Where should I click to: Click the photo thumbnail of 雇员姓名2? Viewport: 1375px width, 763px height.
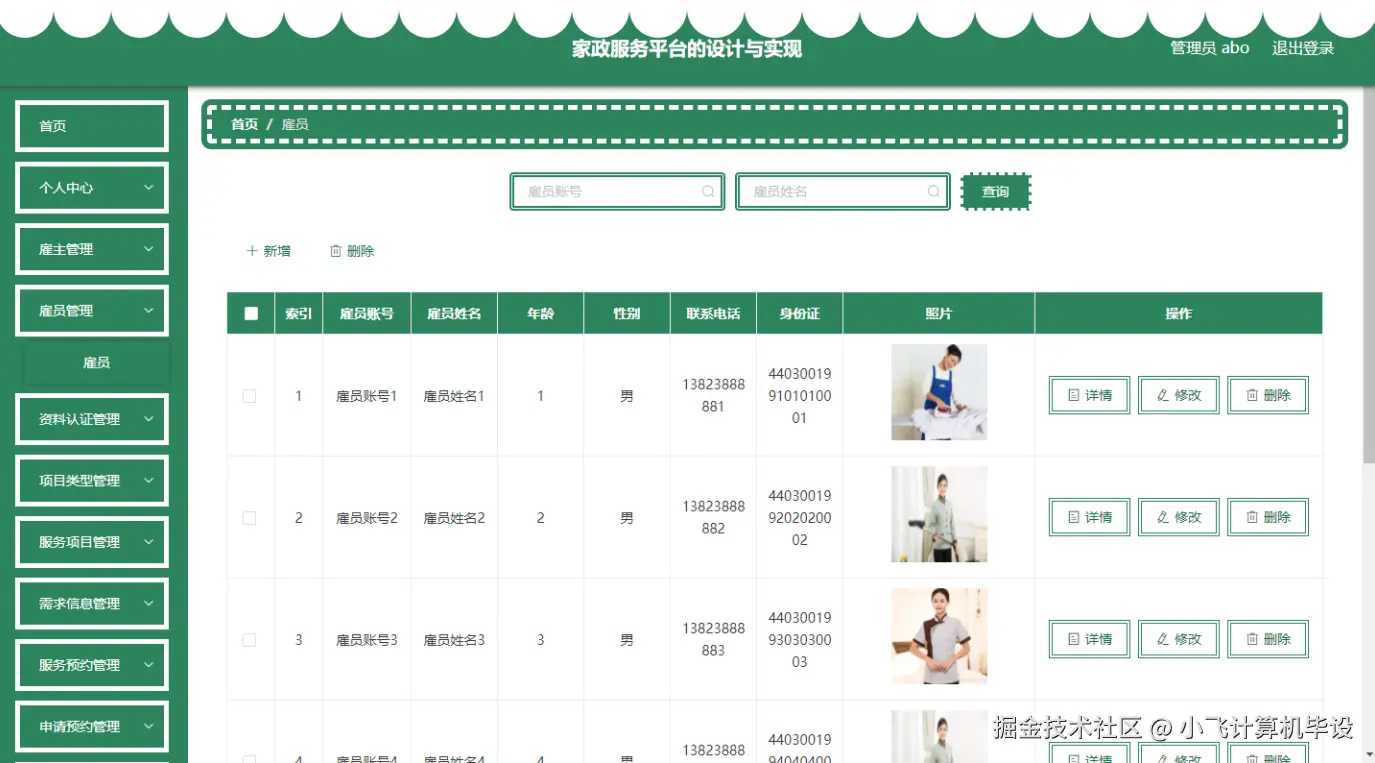tap(938, 514)
